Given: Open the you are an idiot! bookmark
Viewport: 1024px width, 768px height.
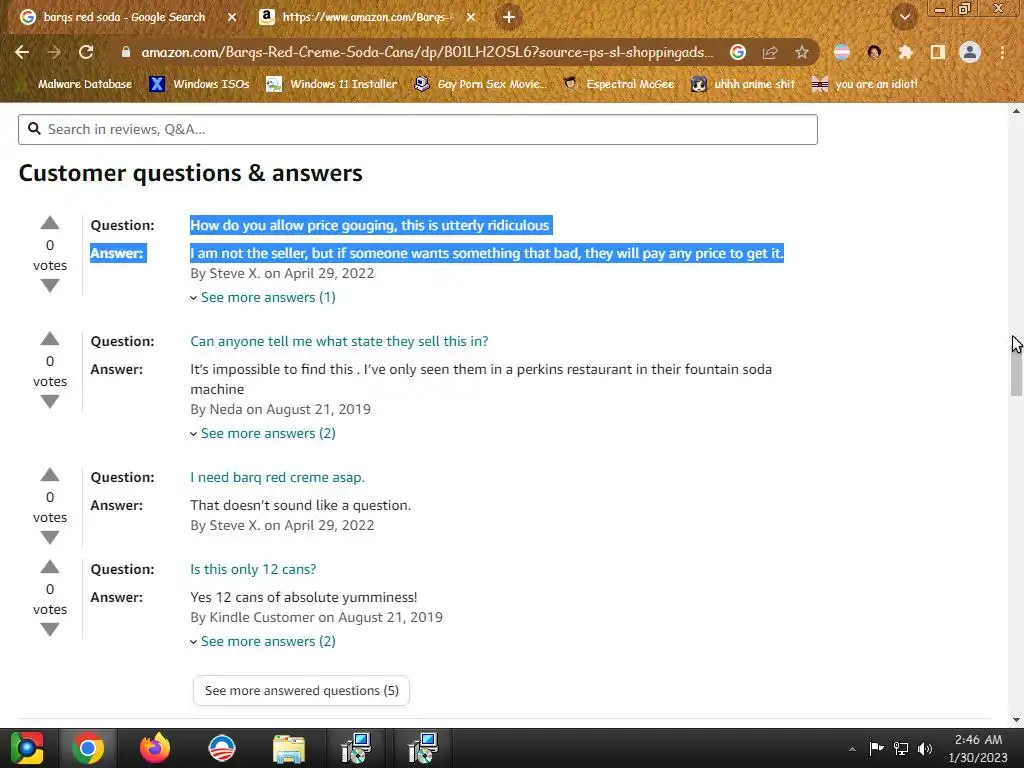Looking at the screenshot, I should pyautogui.click(x=864, y=84).
